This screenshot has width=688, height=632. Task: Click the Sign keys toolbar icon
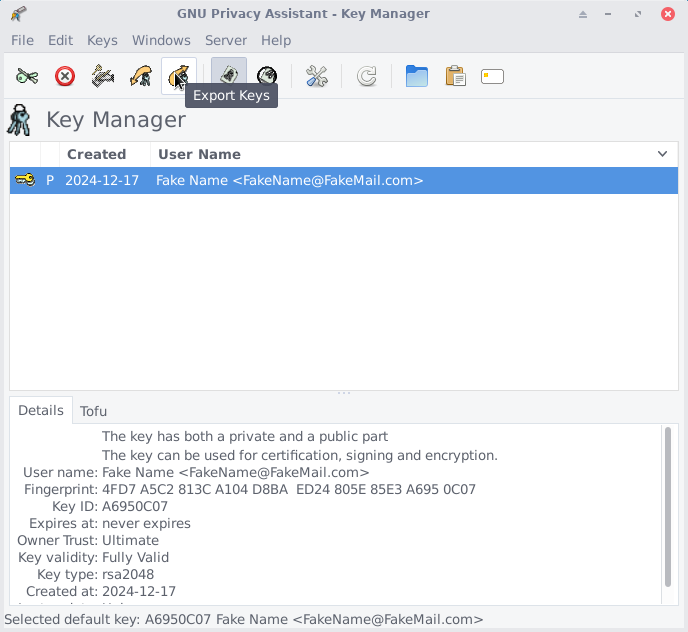pyautogui.click(x=103, y=76)
